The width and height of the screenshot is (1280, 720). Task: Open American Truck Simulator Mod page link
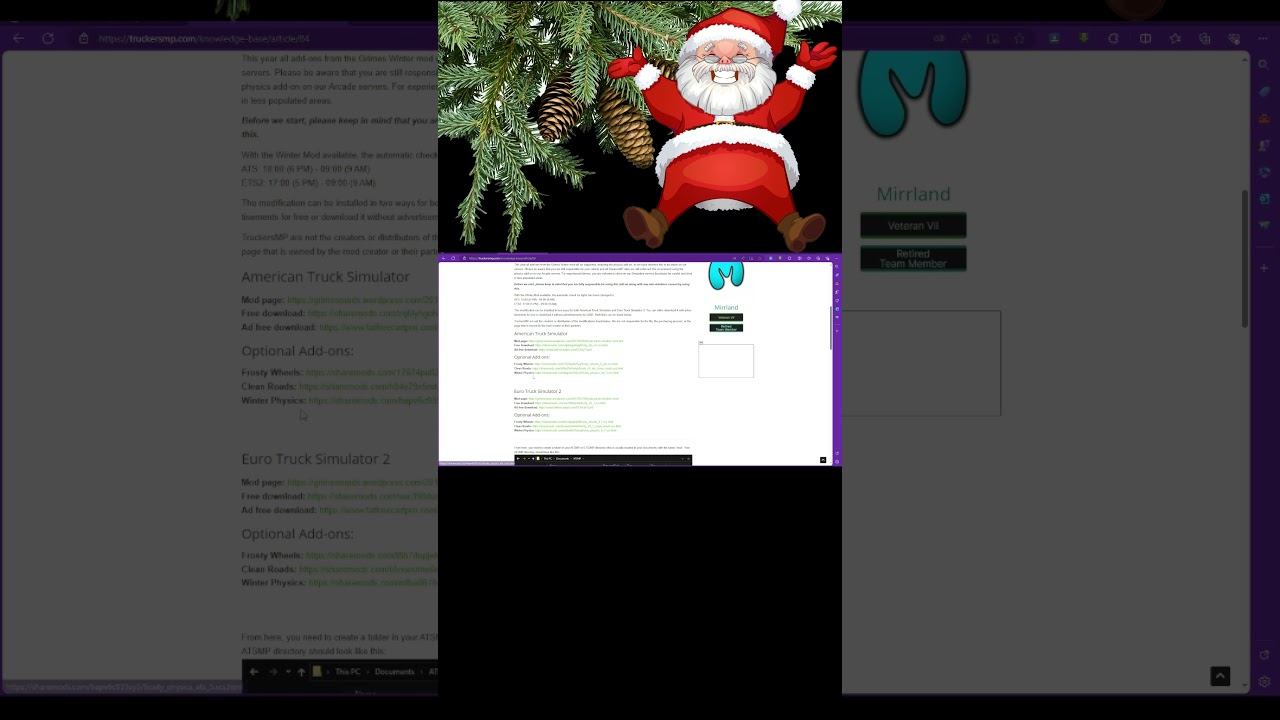[576, 341]
